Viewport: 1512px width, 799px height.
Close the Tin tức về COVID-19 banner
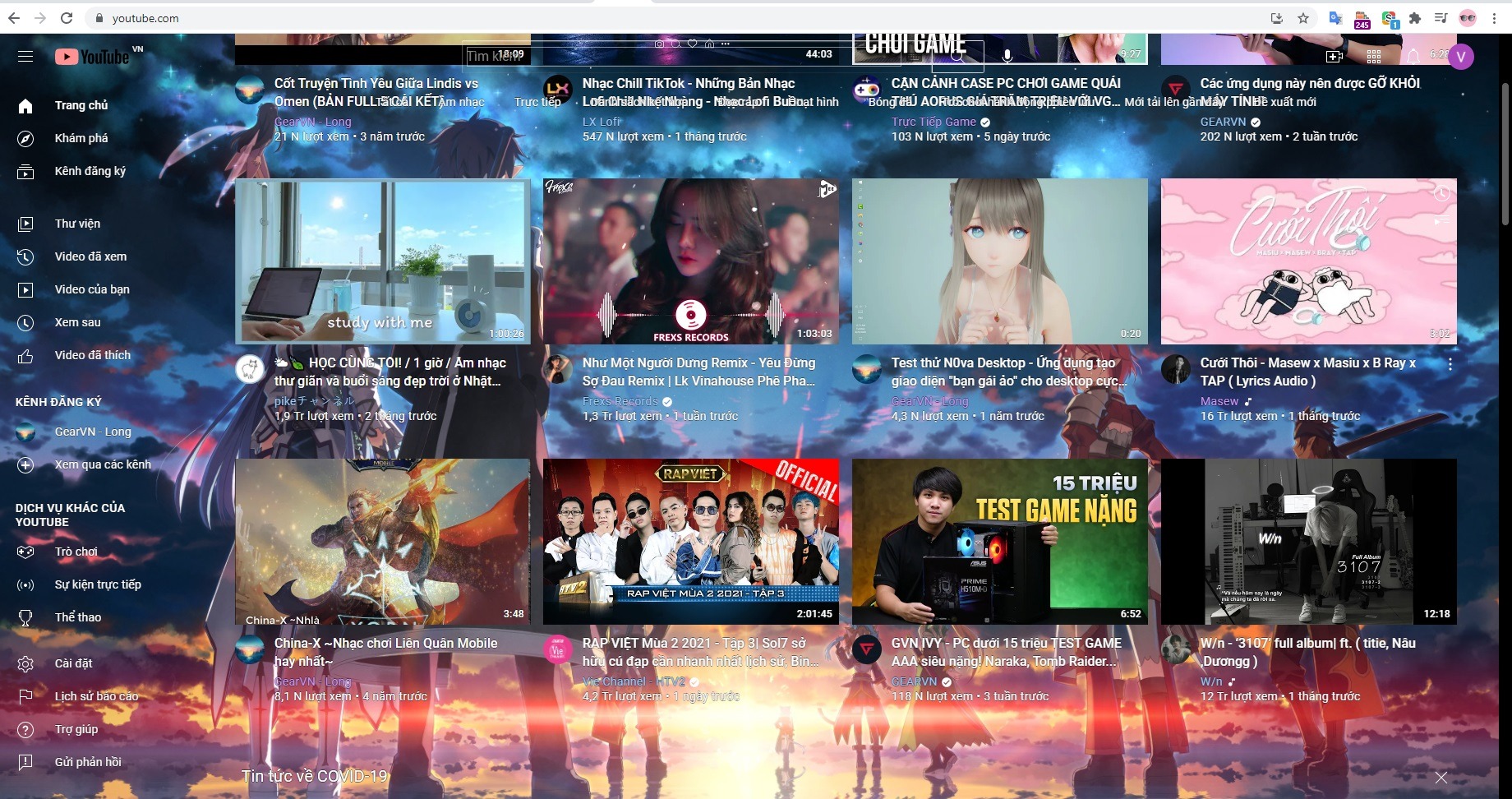1441,777
